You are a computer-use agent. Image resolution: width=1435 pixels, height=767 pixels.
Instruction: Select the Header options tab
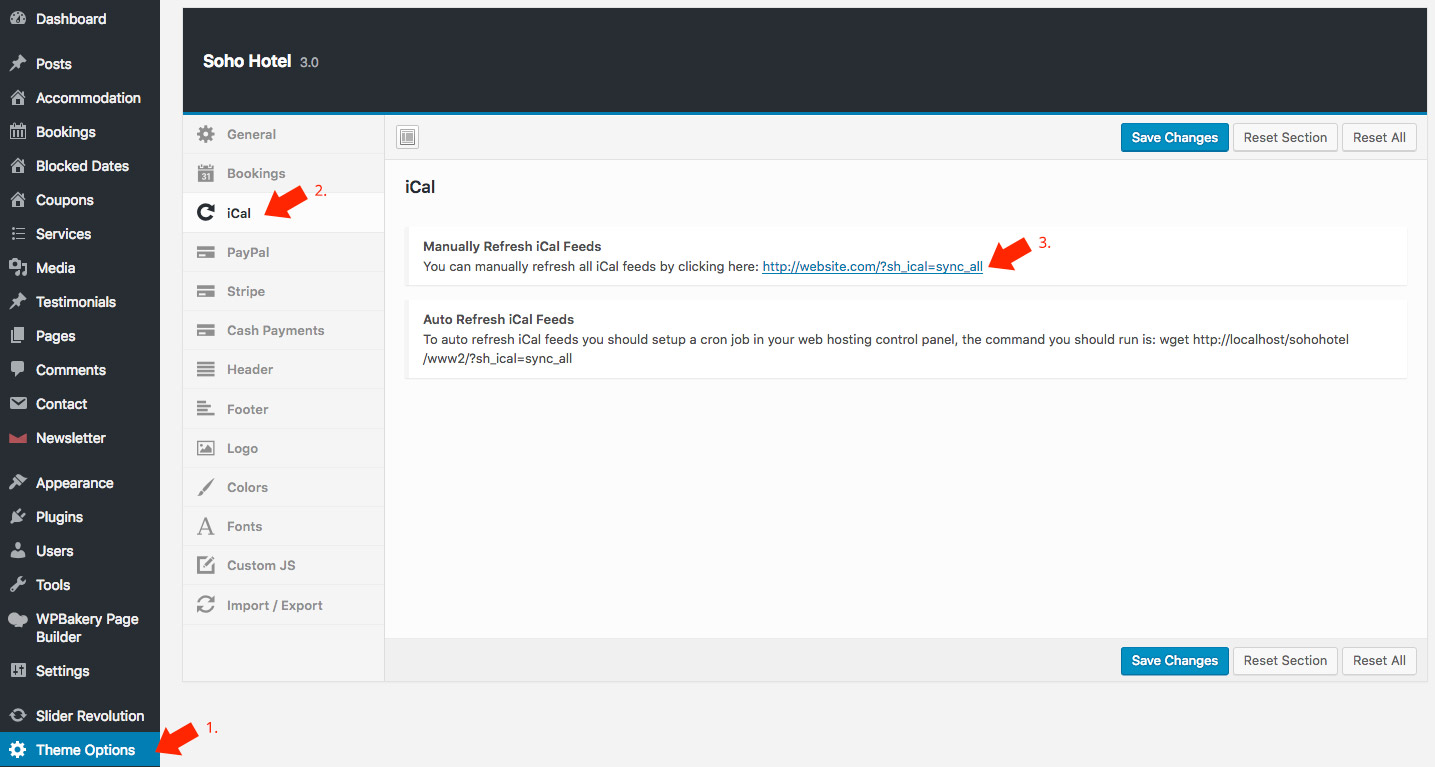tap(250, 369)
